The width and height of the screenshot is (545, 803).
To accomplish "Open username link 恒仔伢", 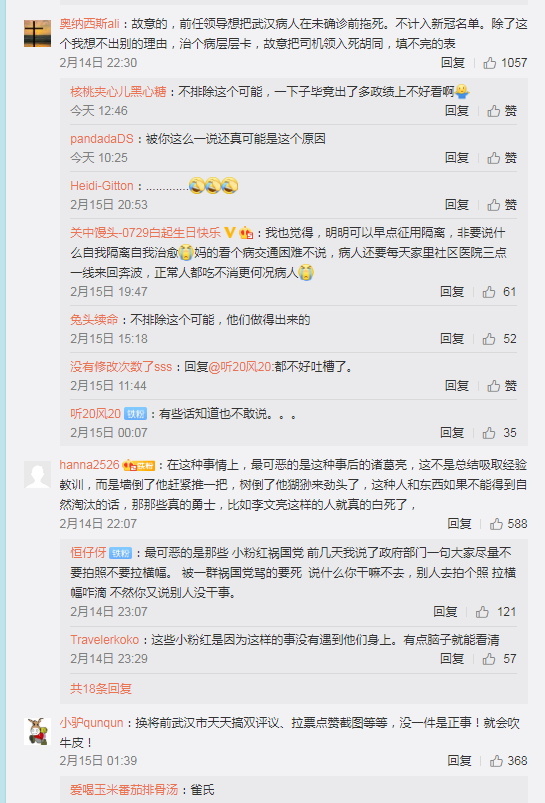I will click(x=88, y=553).
